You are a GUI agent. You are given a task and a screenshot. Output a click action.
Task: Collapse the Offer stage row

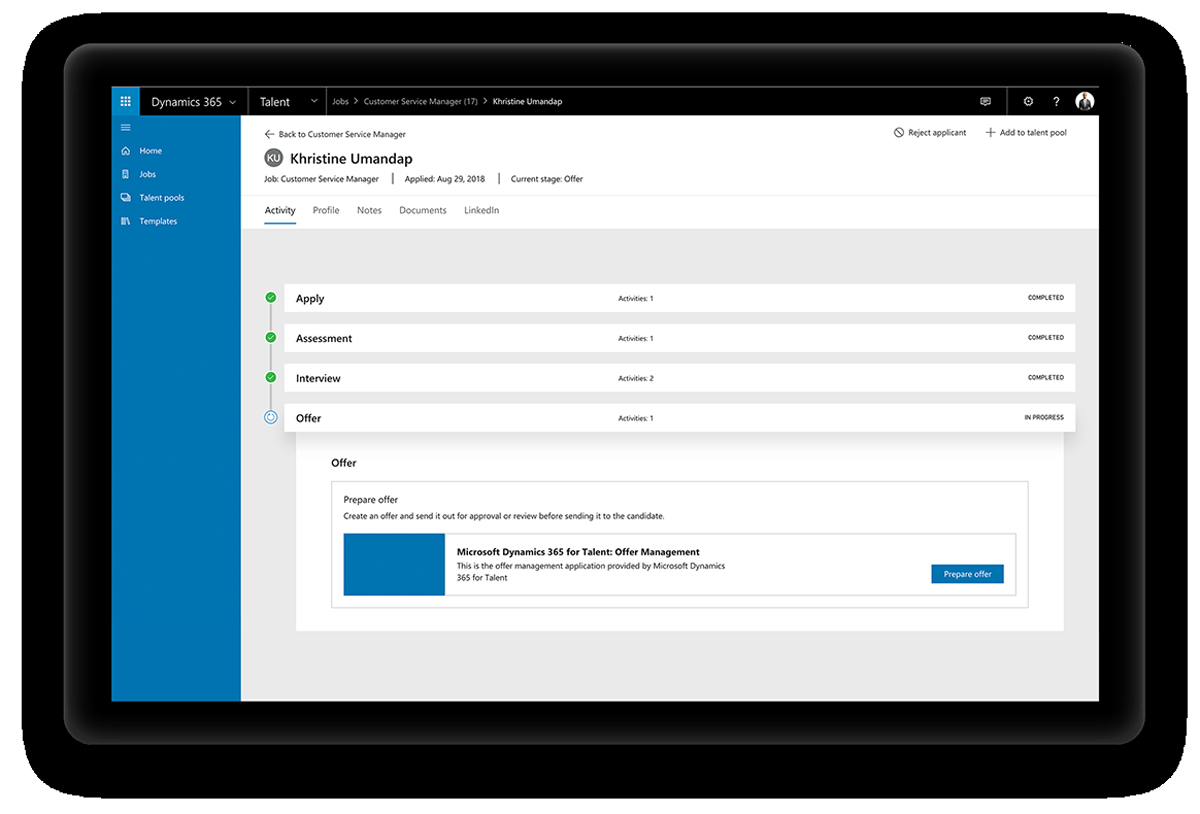[679, 418]
